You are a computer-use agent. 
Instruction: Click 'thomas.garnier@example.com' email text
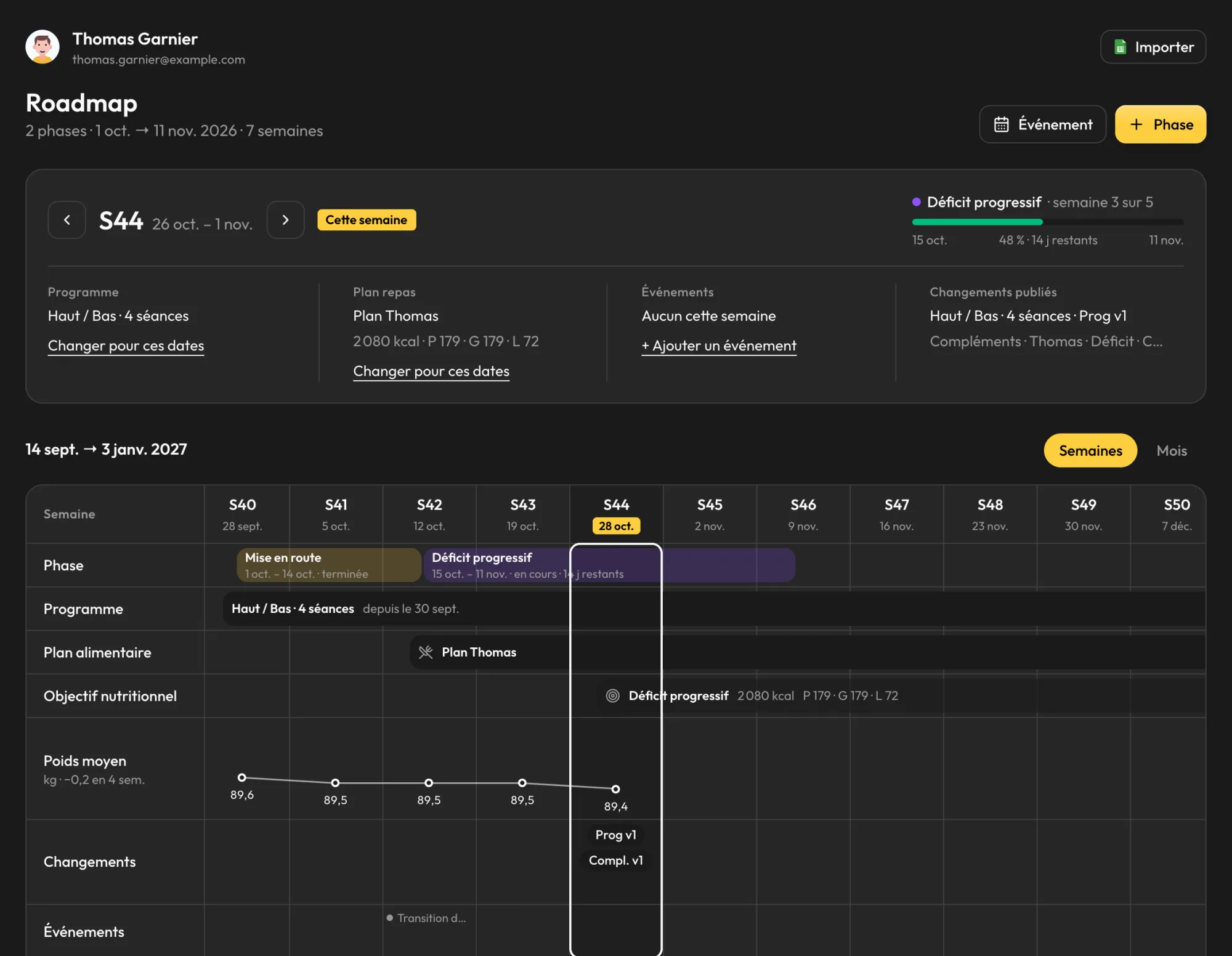159,60
